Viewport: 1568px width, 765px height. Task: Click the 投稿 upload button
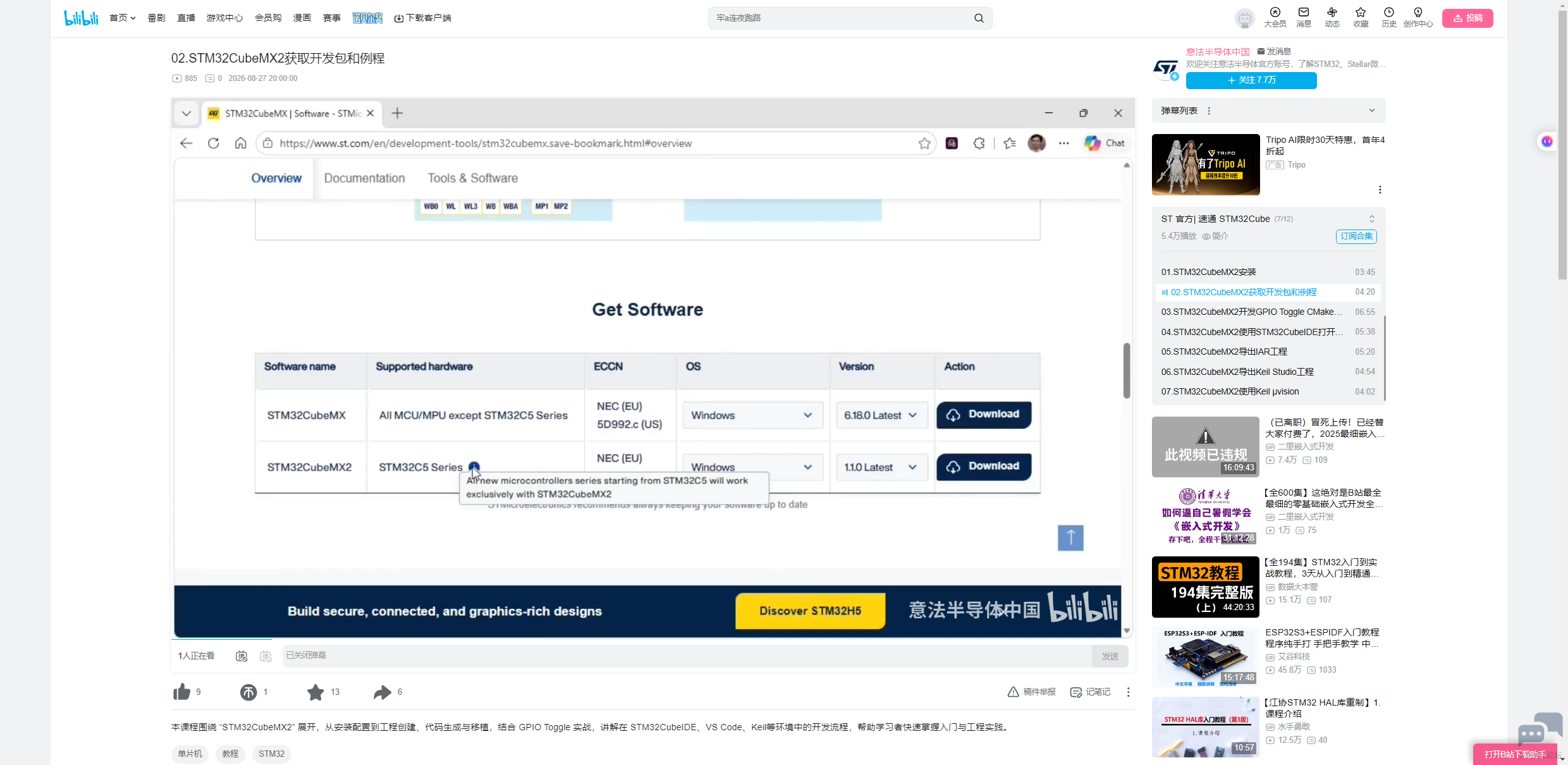coord(1467,18)
